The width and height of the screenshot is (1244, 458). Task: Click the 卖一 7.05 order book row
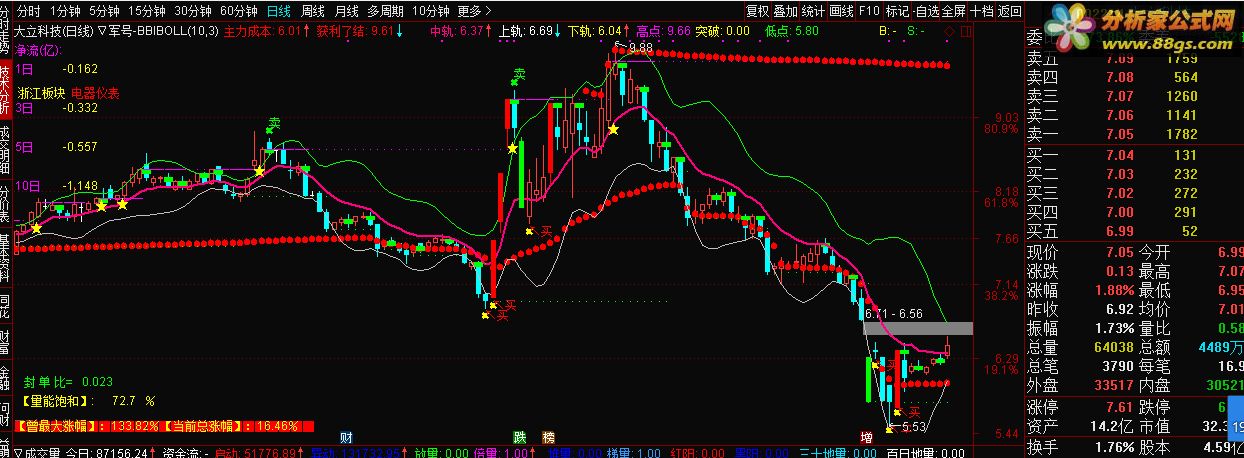pos(1112,134)
